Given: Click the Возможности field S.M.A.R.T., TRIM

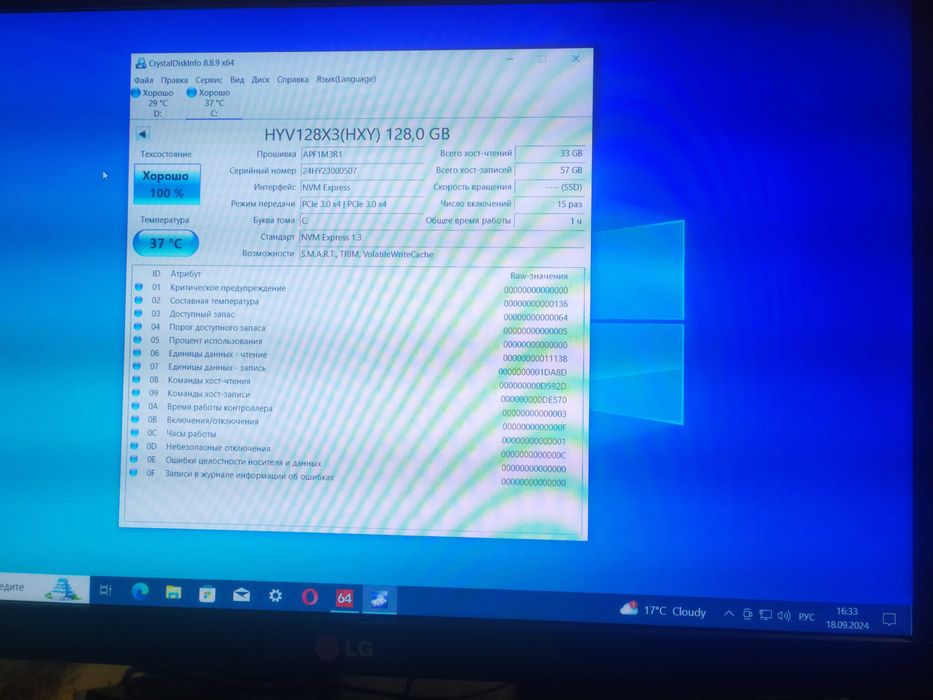Looking at the screenshot, I should pyautogui.click(x=442, y=254).
